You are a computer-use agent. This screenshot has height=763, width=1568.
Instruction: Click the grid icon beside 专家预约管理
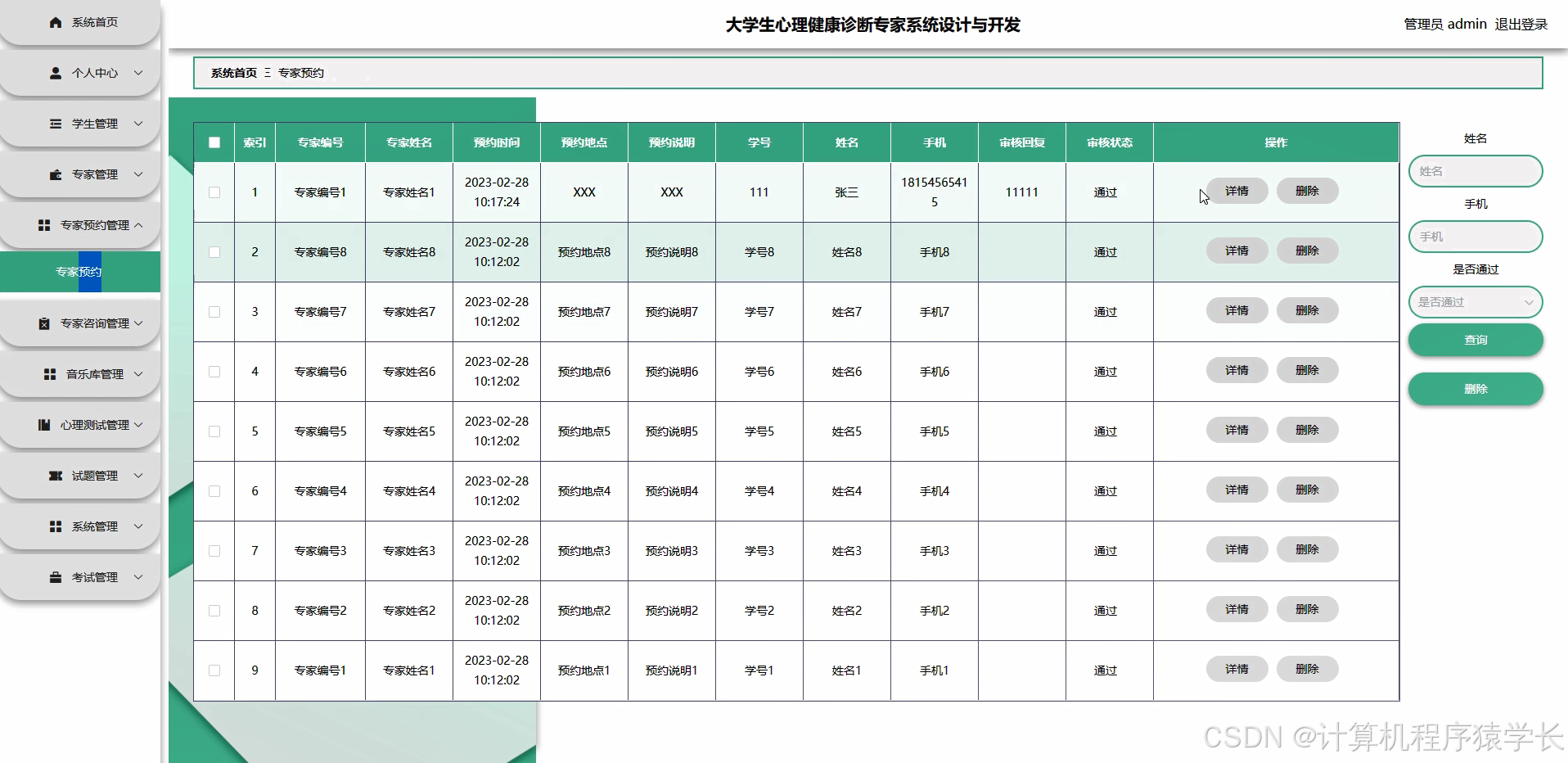[x=44, y=225]
